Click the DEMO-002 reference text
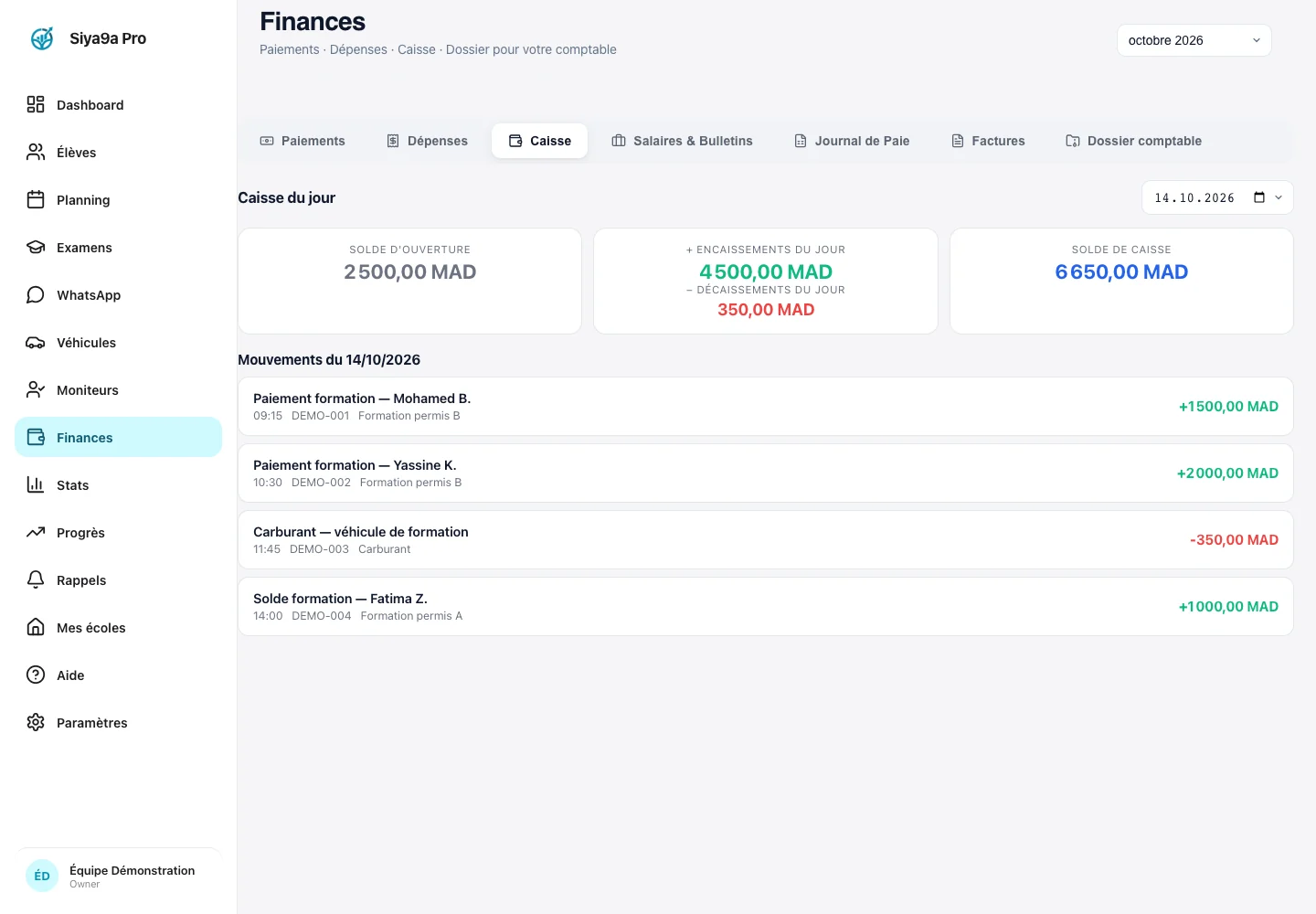This screenshot has height=914, width=1316. coord(321,482)
